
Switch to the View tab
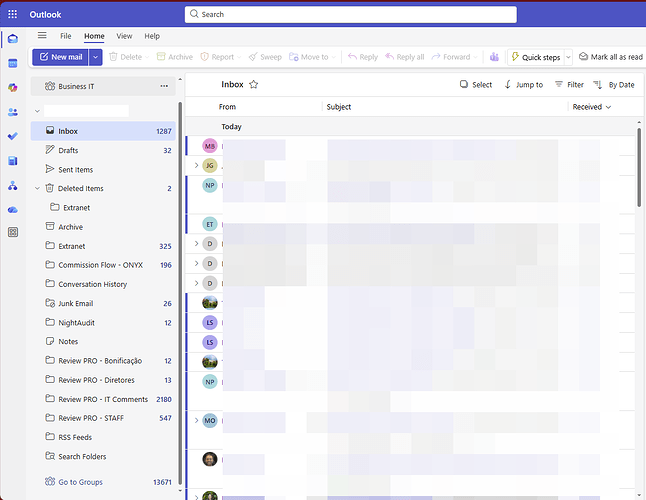click(124, 36)
